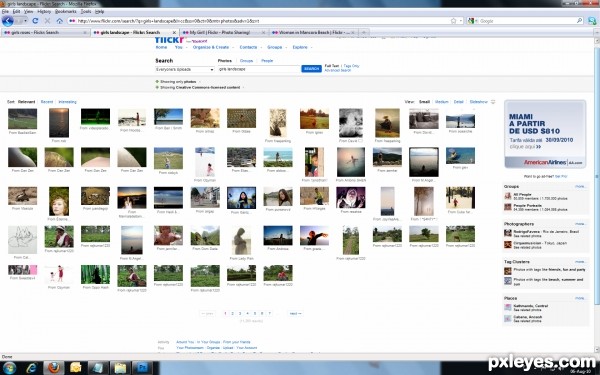Open Photoshop from the taskbar
Viewport: 600px width, 375px height.
tap(142, 368)
